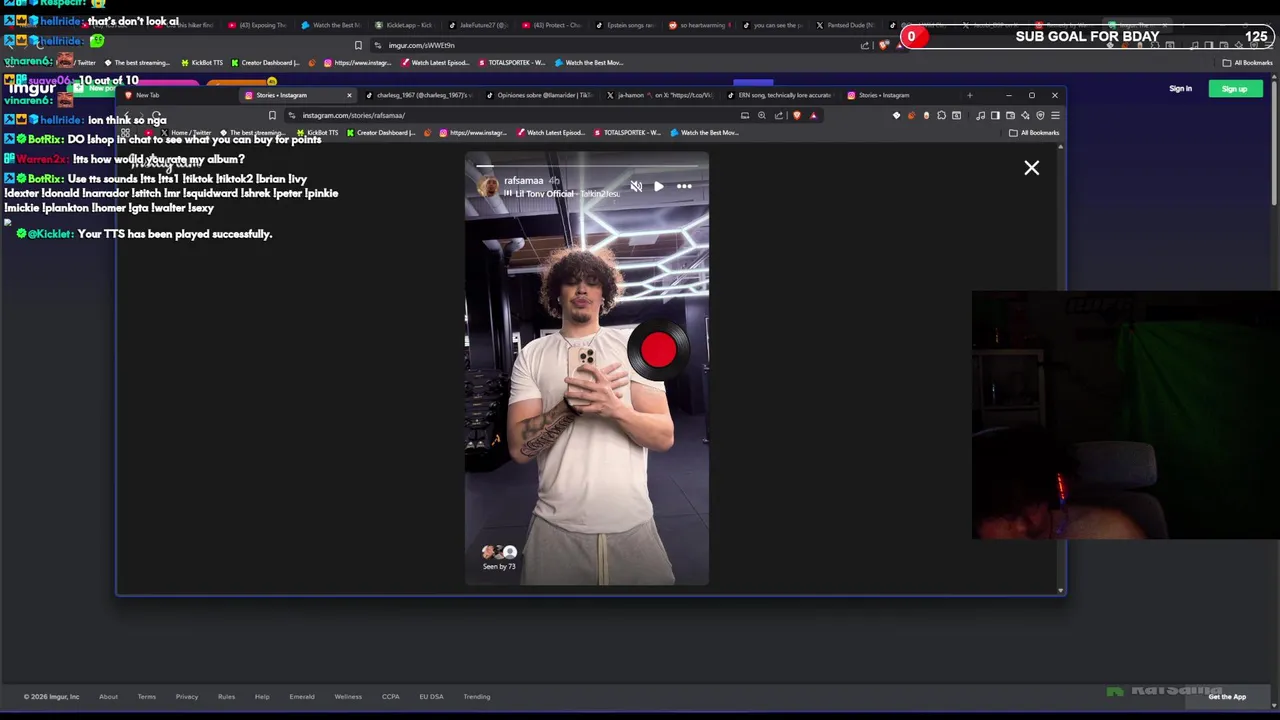Toggle the browser sidebar panel icon
The image size is (1280, 720).
click(x=995, y=115)
